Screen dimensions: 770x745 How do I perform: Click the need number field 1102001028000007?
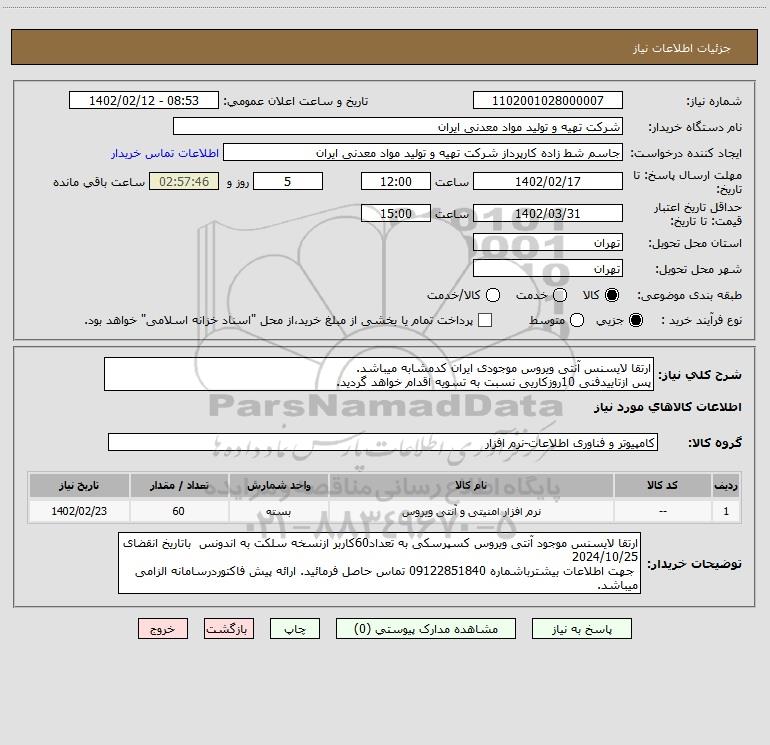point(548,101)
